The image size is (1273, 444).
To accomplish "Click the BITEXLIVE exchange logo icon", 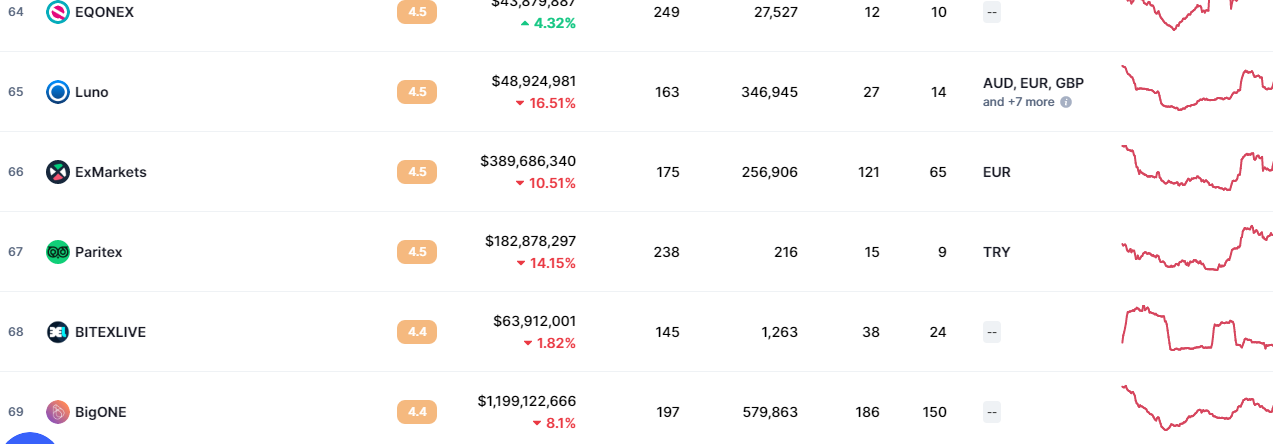I will point(58,332).
